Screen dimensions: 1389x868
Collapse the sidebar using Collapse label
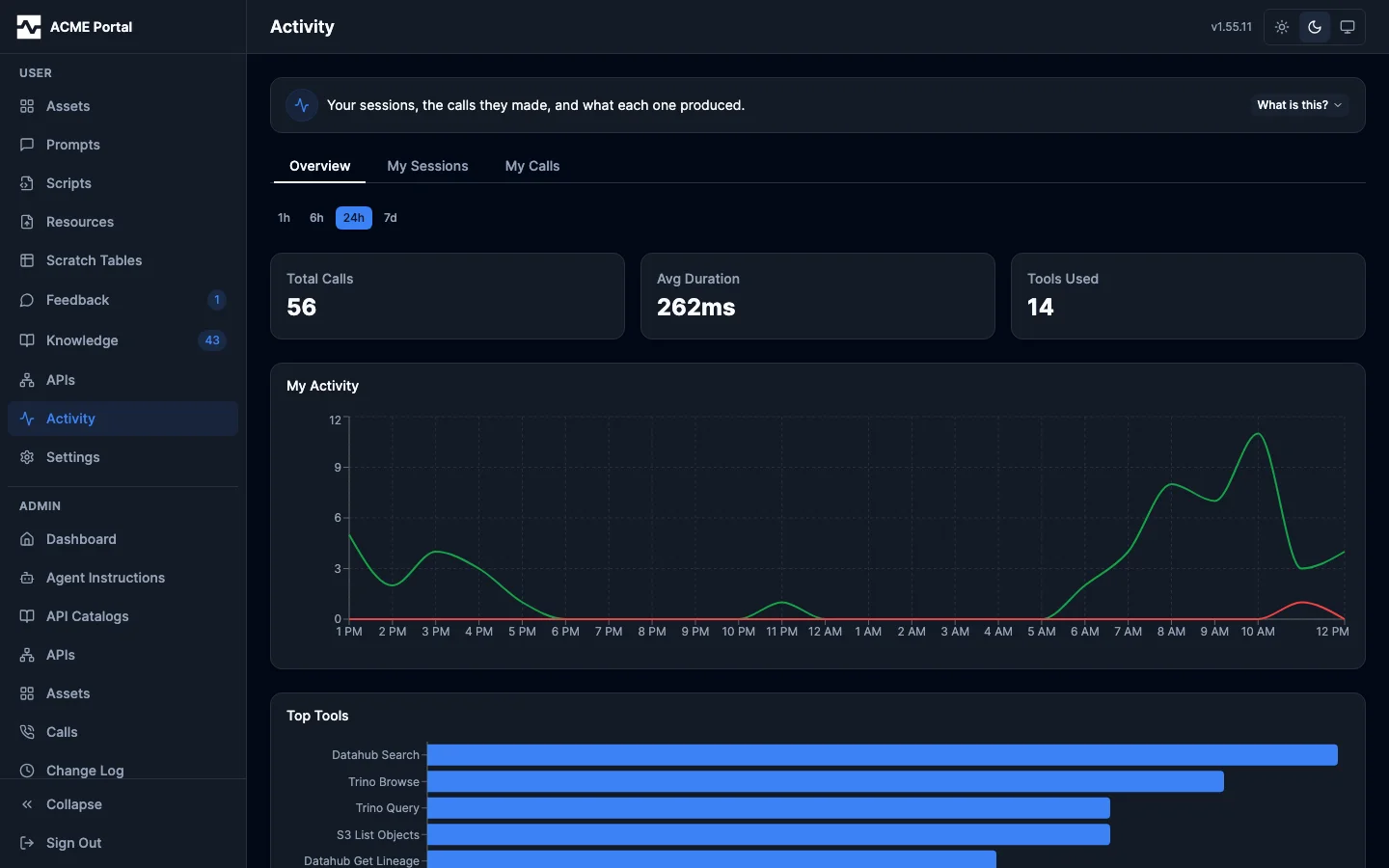[74, 804]
